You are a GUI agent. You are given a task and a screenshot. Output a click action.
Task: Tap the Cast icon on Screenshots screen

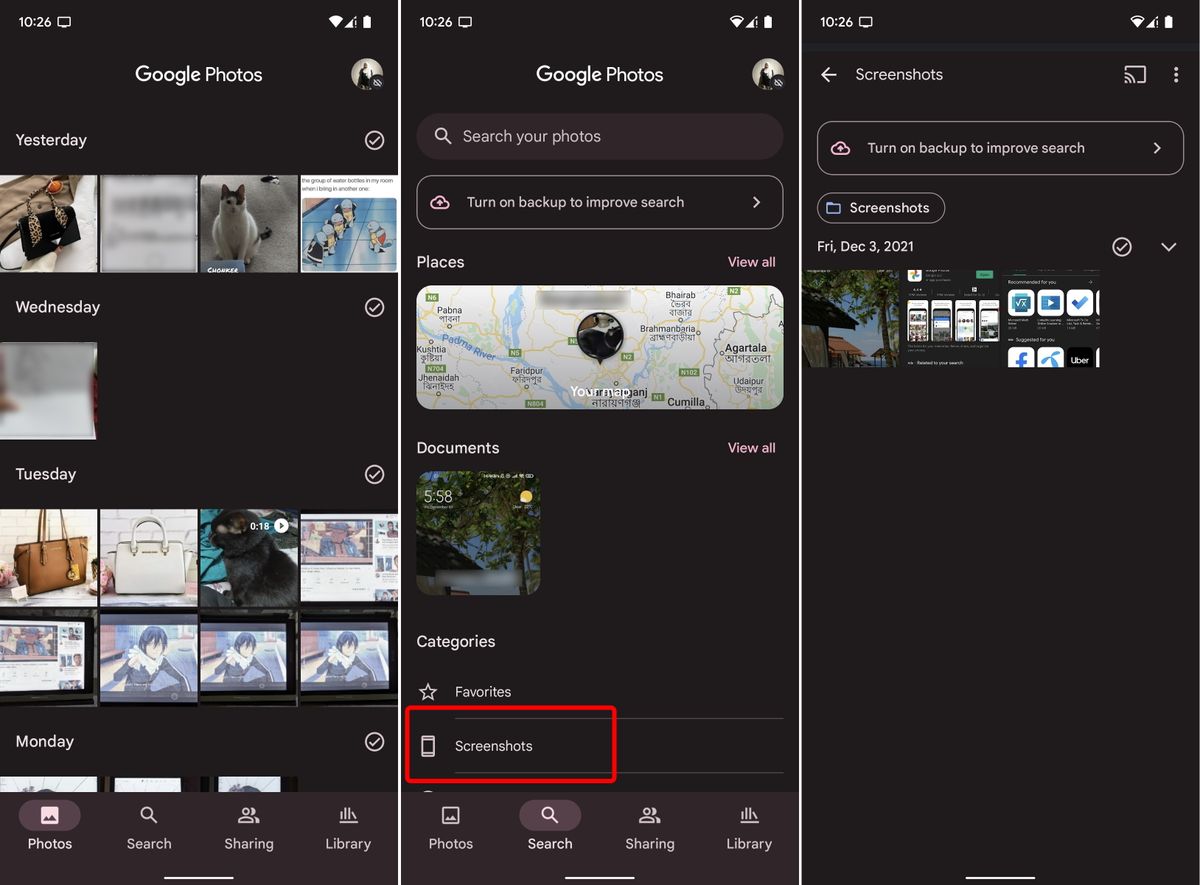1135,74
